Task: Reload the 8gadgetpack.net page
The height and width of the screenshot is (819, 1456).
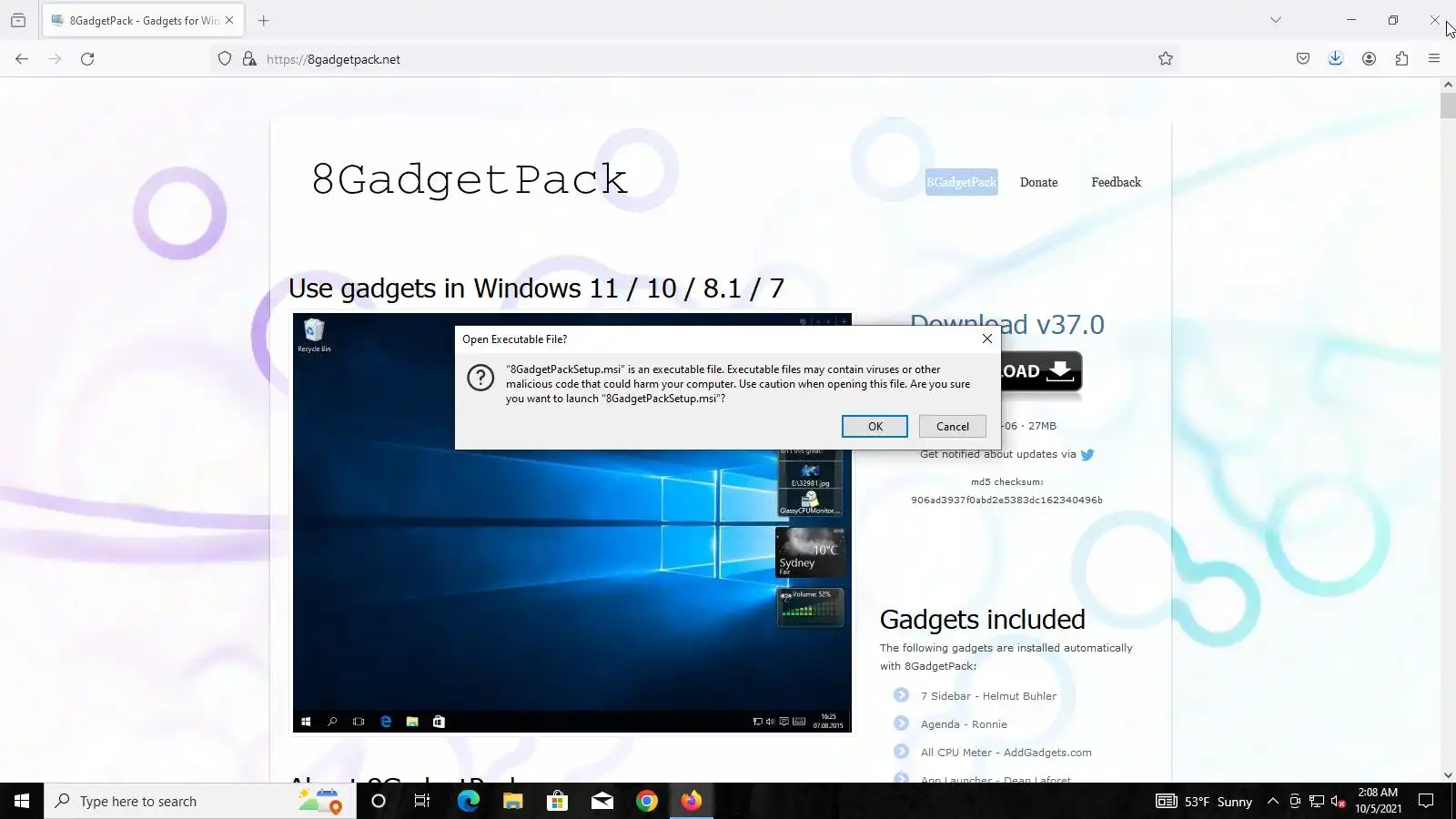Action: coord(87,59)
